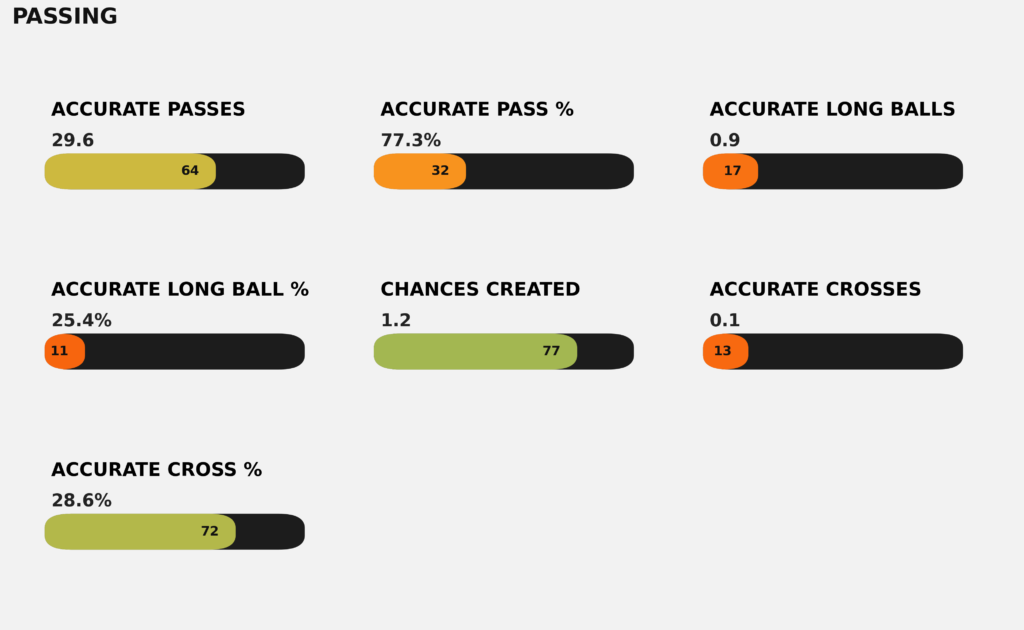The image size is (1024, 630).
Task: Click the Accurate Long Ball % label
Action: (x=180, y=290)
